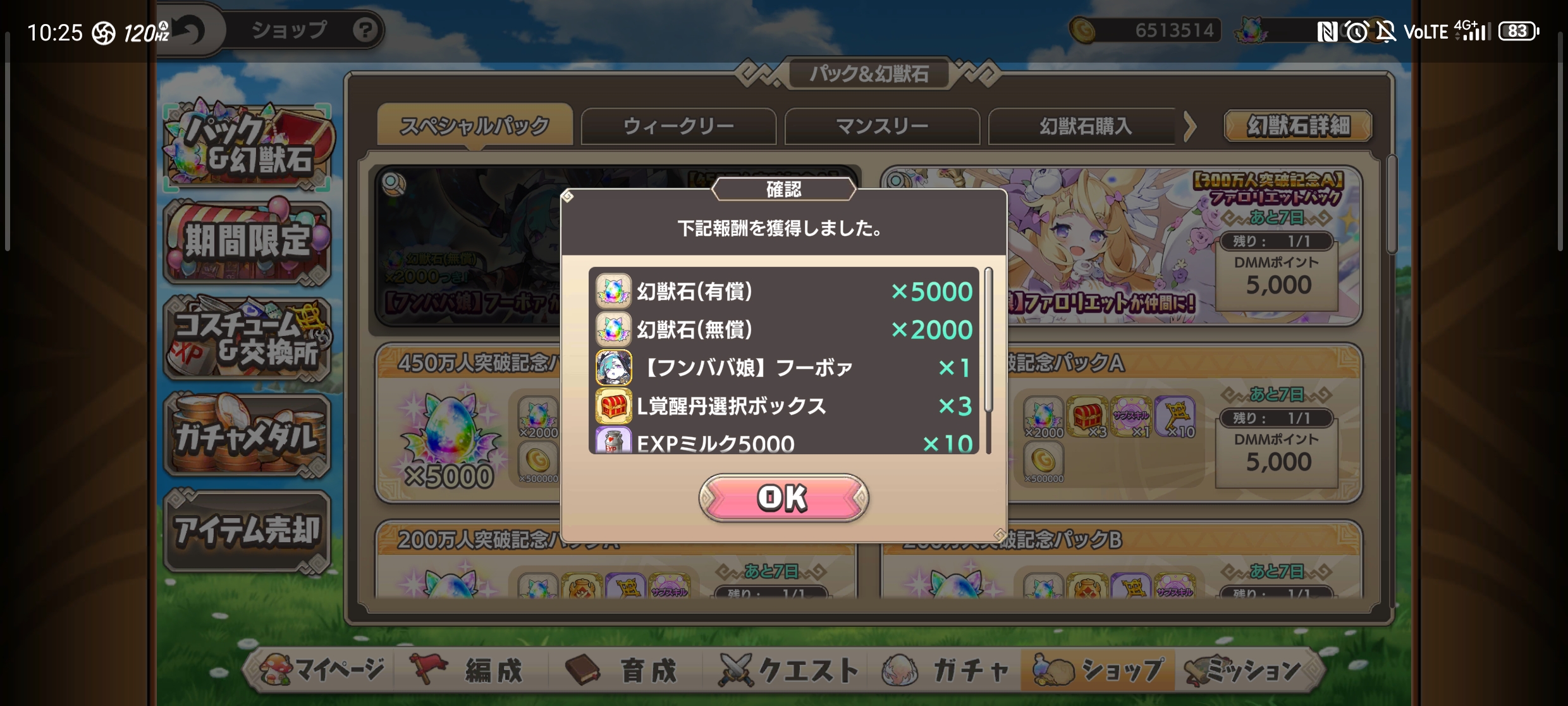Click the L覚醒丹選択ボックス treasure chest icon
1568x706 pixels.
[x=613, y=406]
